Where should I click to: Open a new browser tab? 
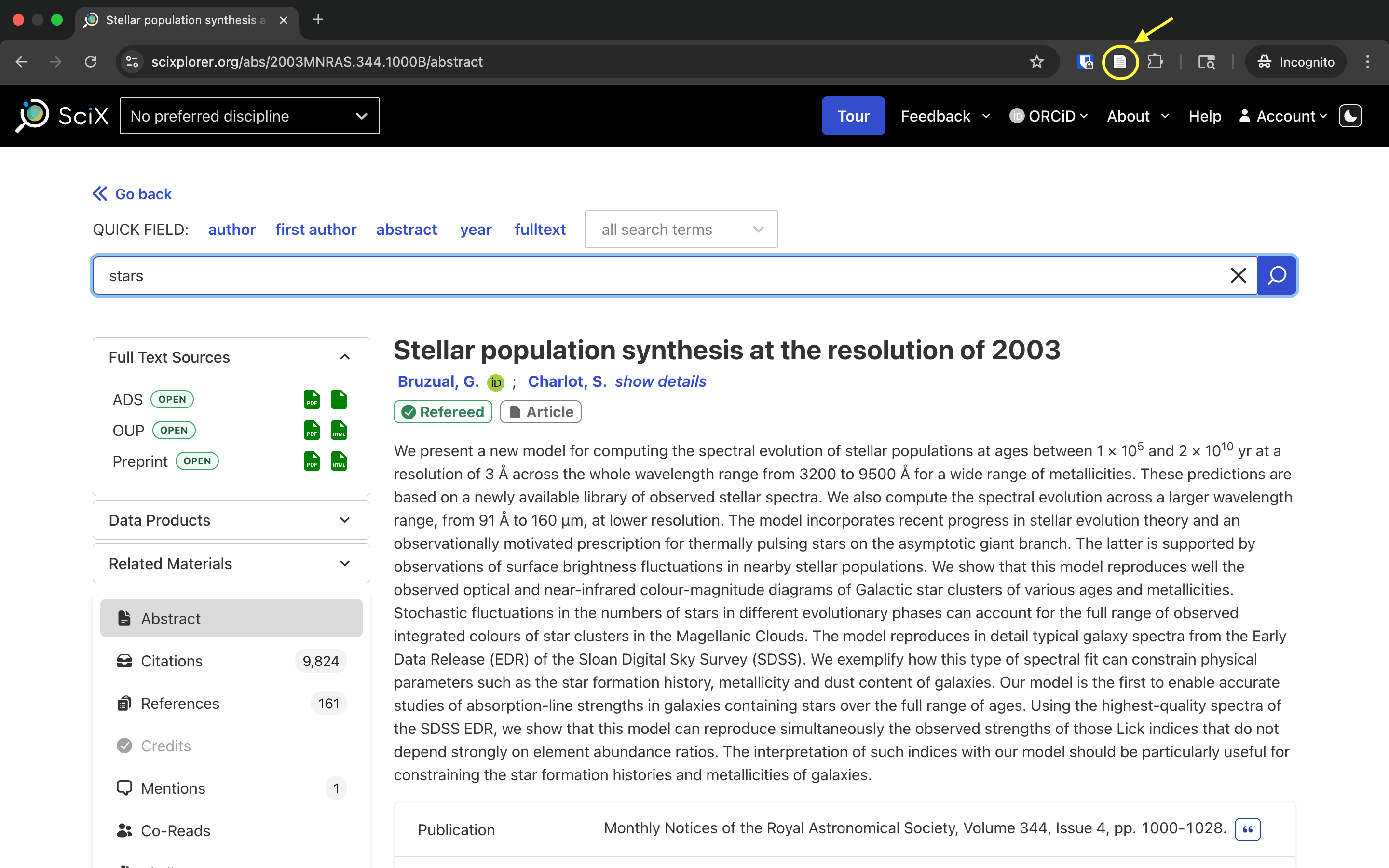pyautogui.click(x=318, y=19)
